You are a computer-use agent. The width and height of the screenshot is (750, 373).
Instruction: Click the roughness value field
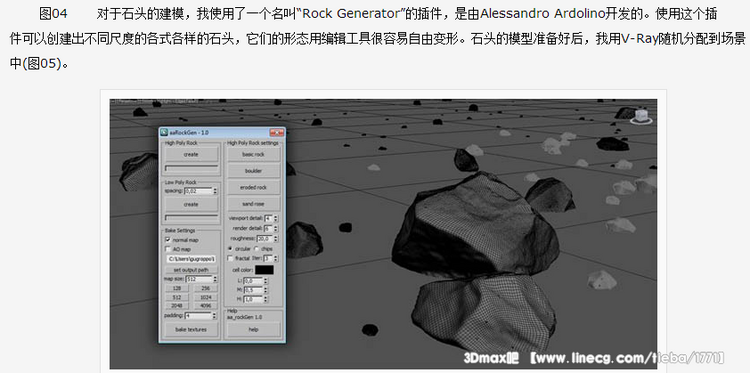[265, 239]
